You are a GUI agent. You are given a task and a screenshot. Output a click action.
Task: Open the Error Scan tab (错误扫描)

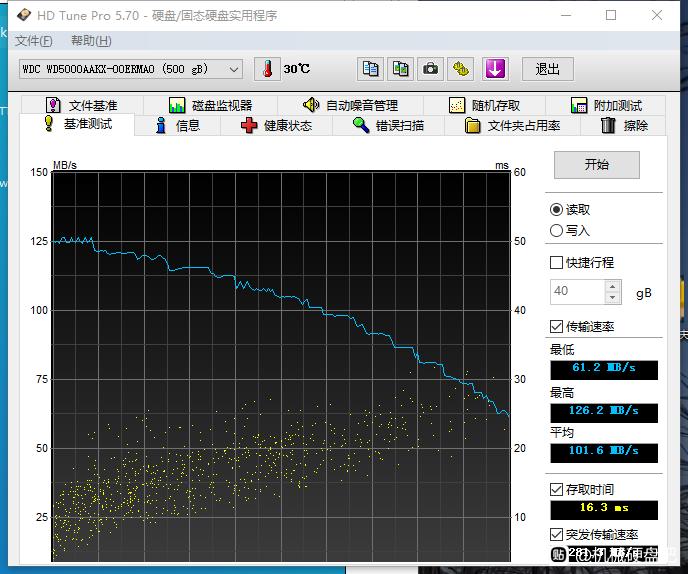click(x=388, y=126)
